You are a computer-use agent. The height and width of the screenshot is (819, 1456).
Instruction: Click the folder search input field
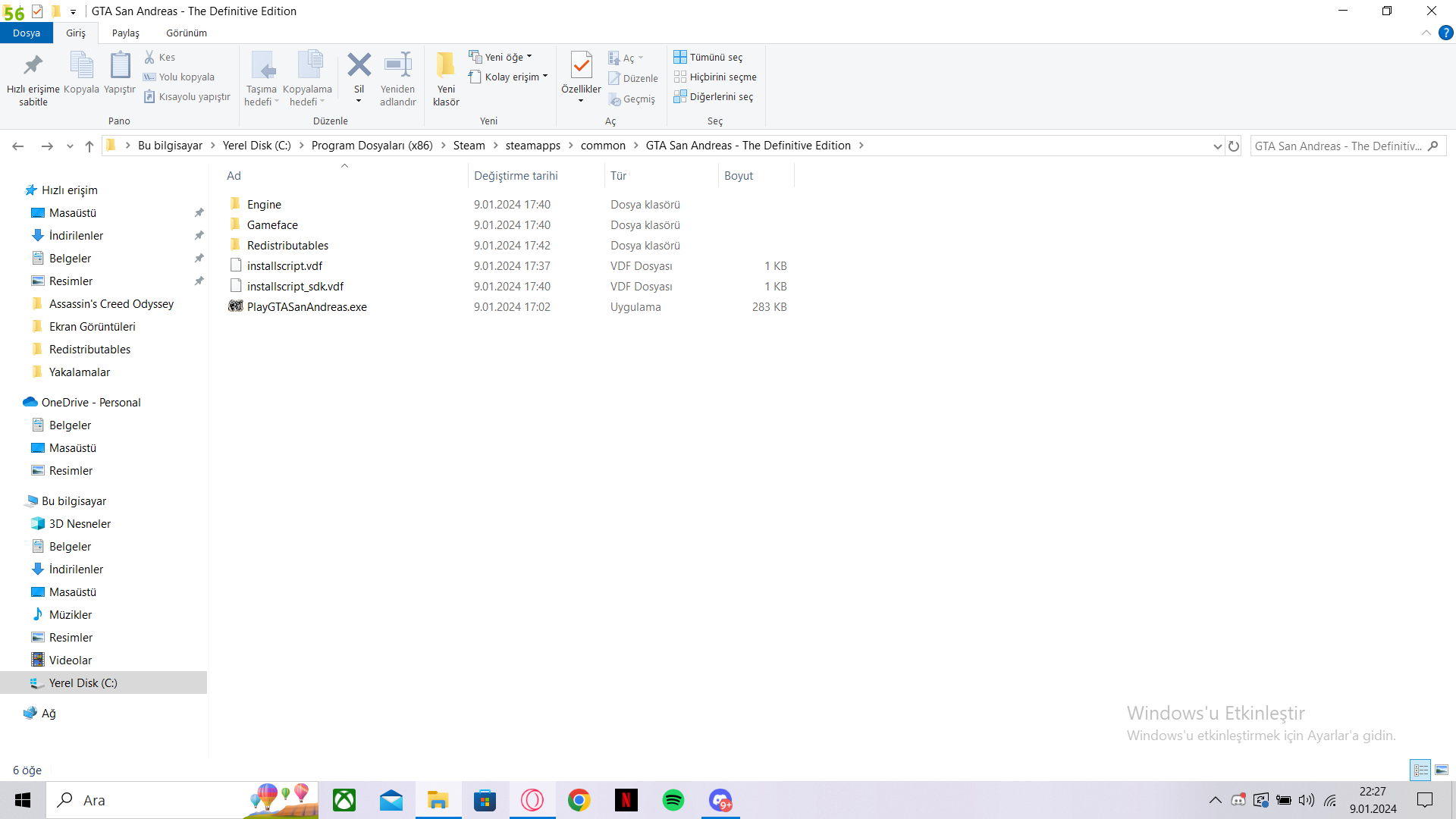point(1338,146)
